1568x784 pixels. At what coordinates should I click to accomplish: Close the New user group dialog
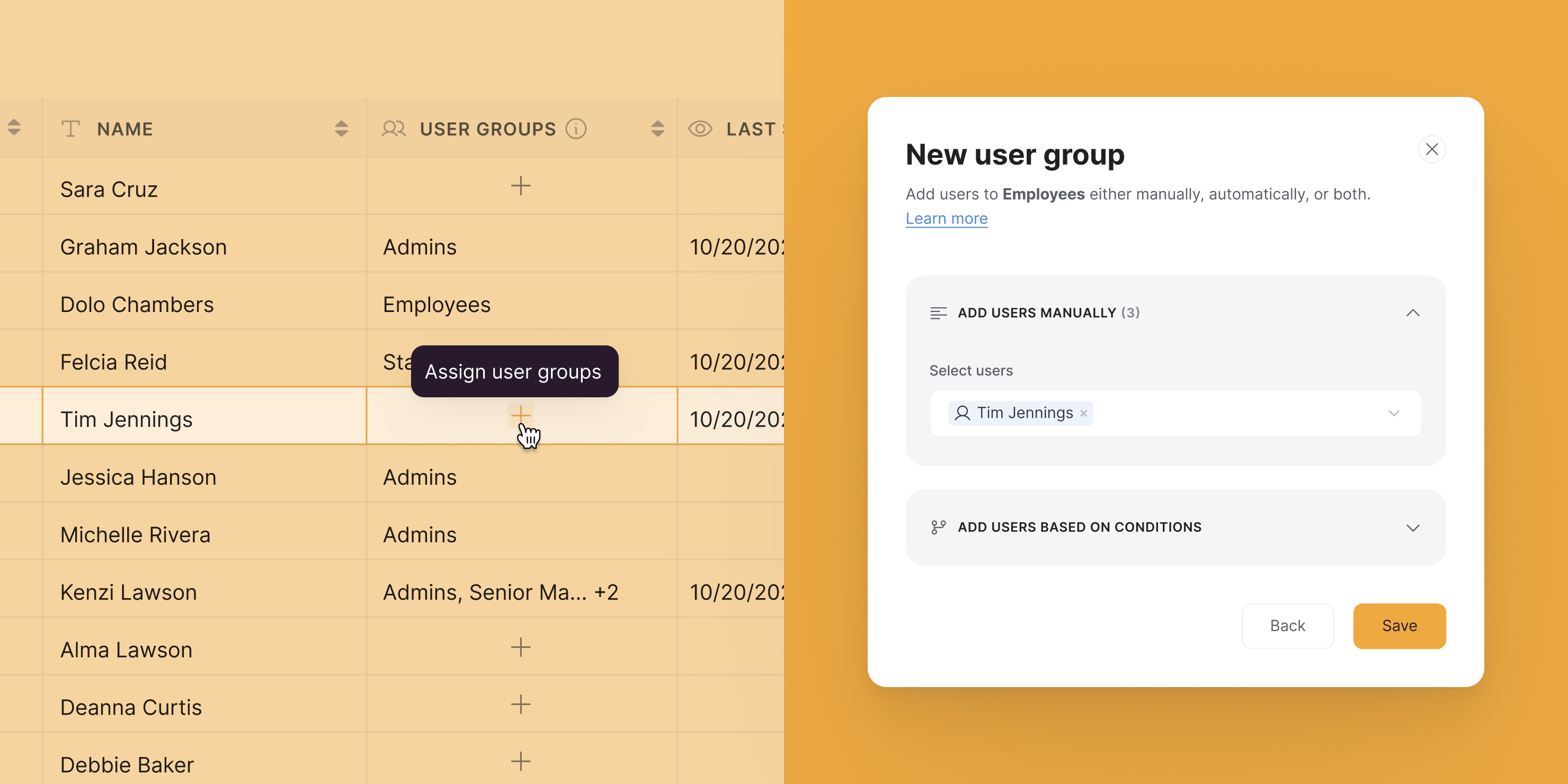(1432, 149)
